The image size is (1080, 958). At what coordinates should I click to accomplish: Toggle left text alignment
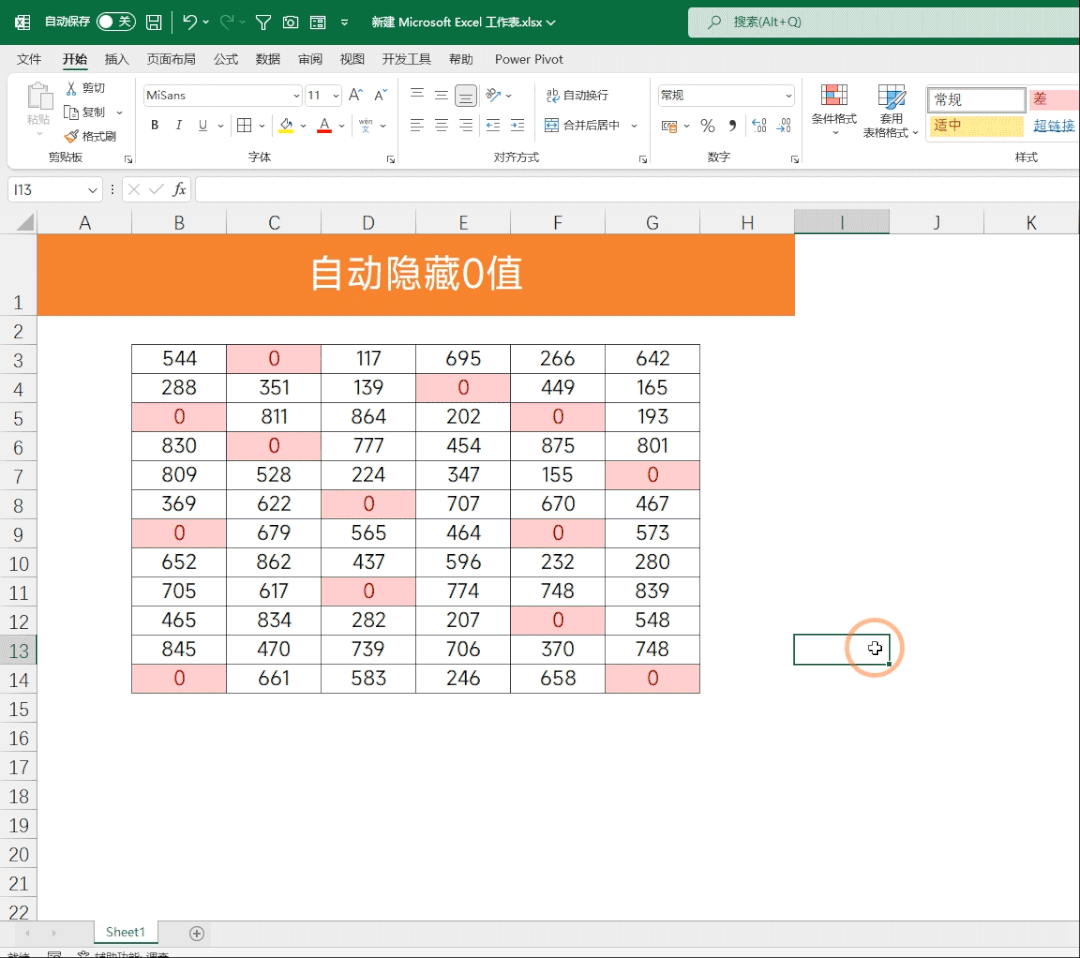(x=417, y=125)
